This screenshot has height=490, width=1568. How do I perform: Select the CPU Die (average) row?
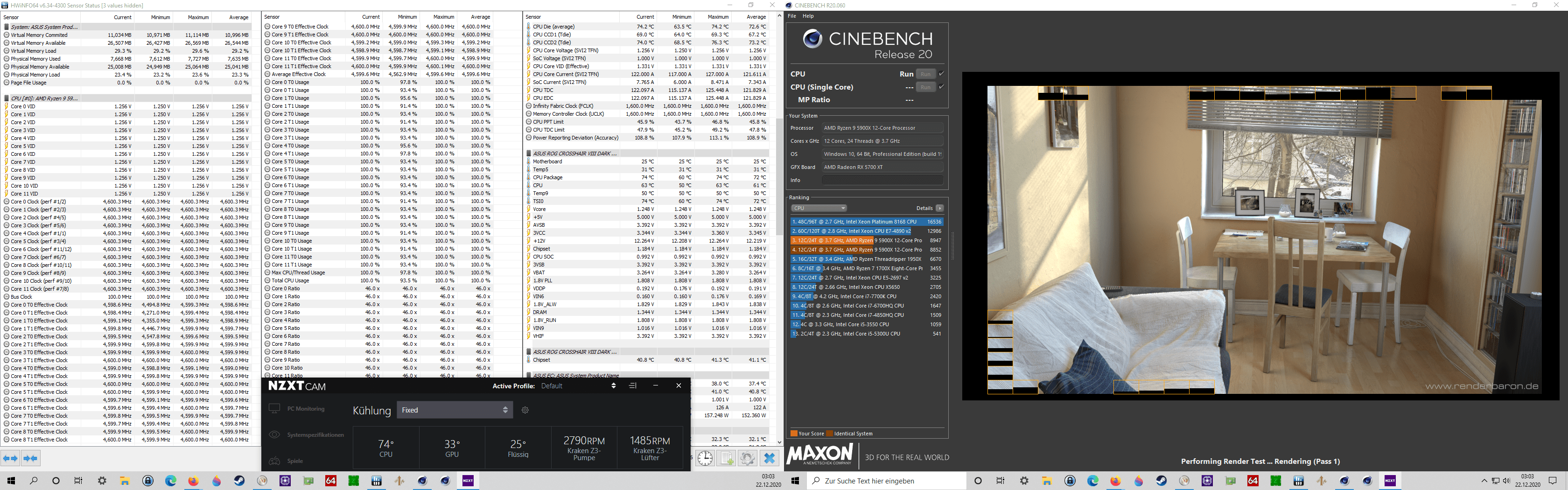click(x=647, y=27)
